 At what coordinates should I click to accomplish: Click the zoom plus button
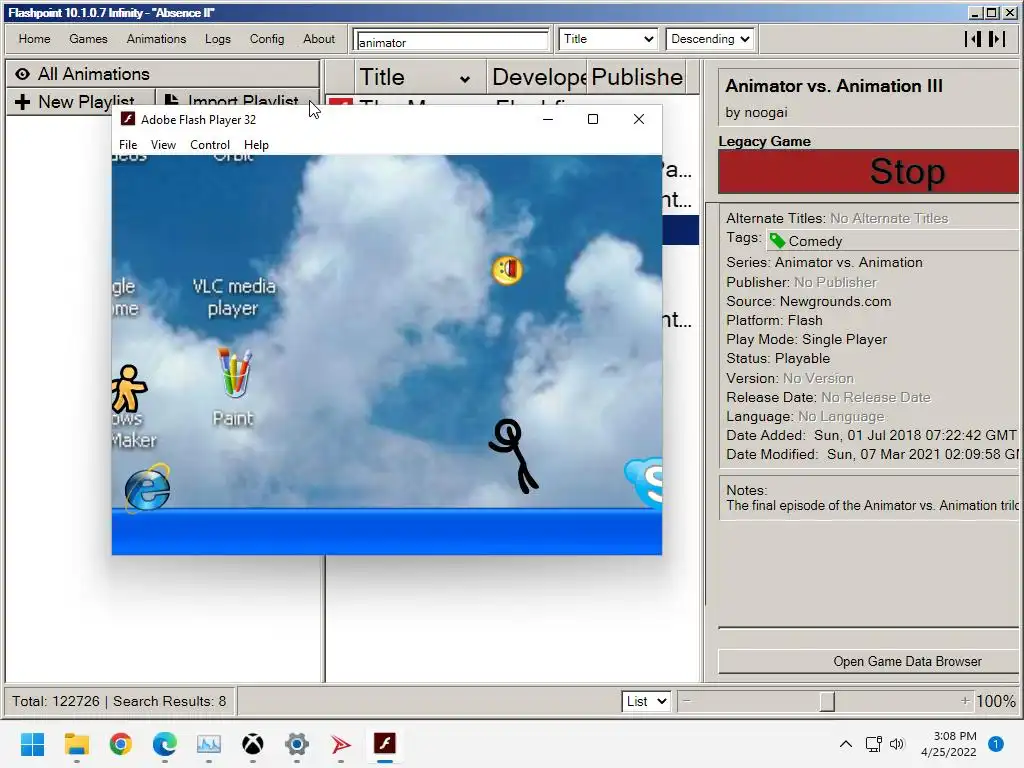965,701
